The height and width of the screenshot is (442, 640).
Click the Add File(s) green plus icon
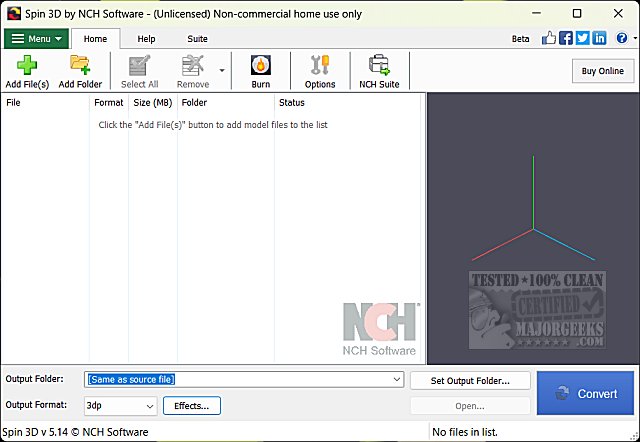point(27,65)
